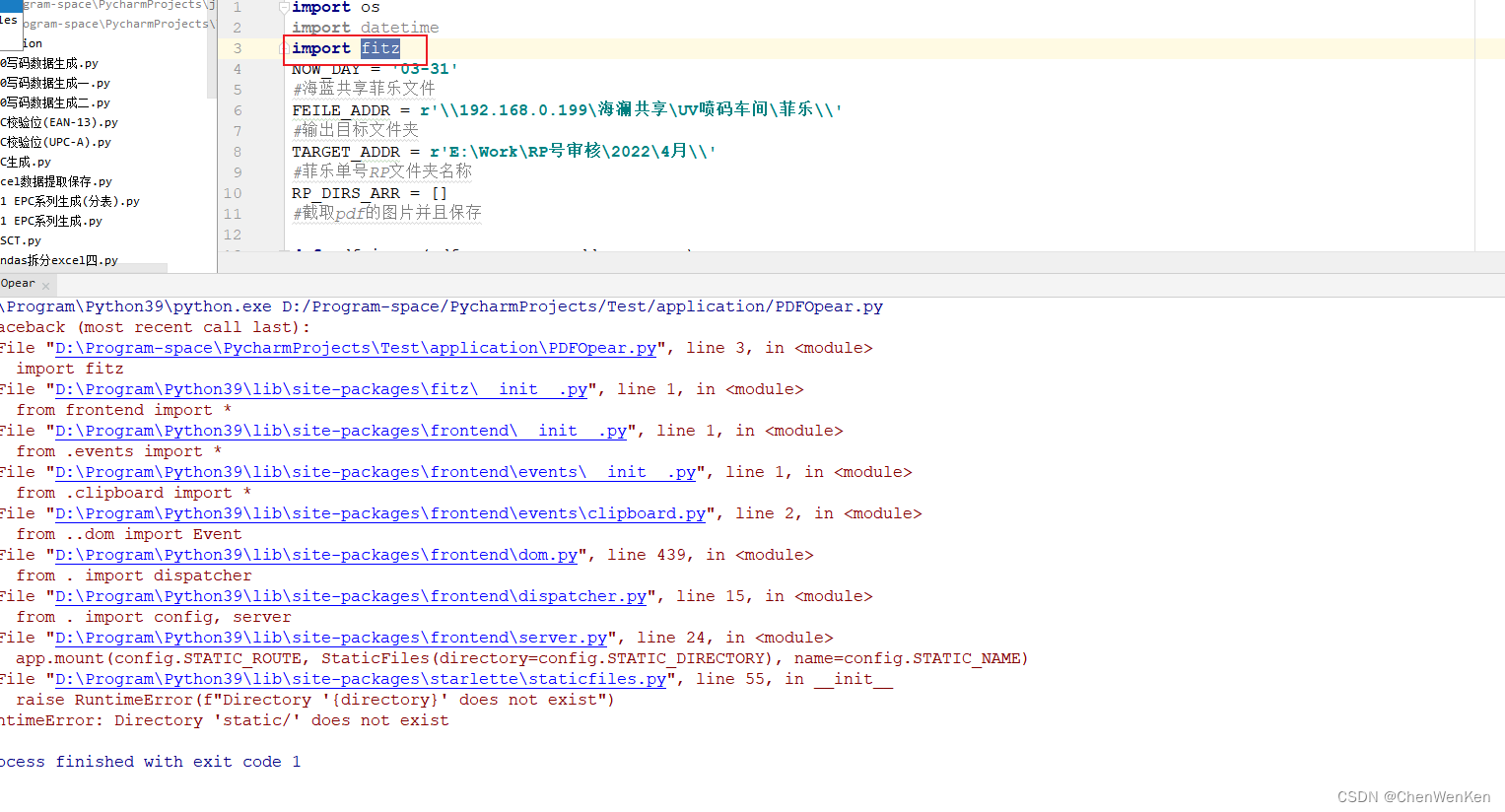Switch to the Opear console tab
This screenshot has height=812, width=1505.
[x=18, y=284]
